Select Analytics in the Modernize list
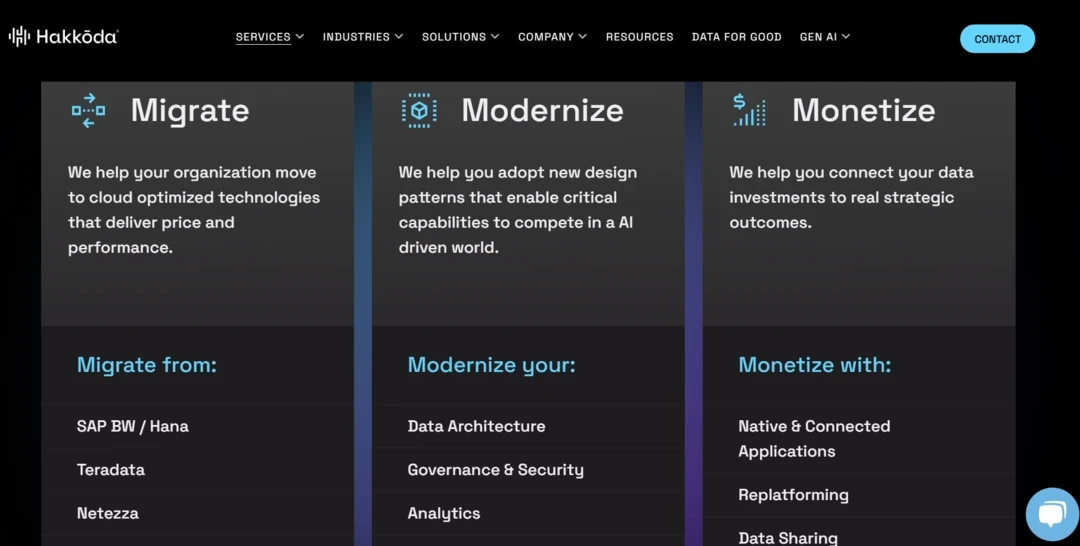 click(x=444, y=513)
